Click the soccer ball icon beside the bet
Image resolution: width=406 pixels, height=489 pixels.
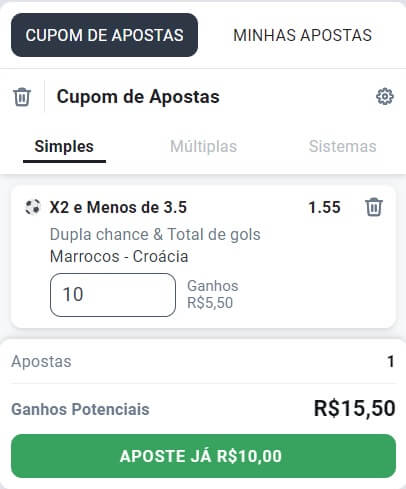[x=33, y=207]
